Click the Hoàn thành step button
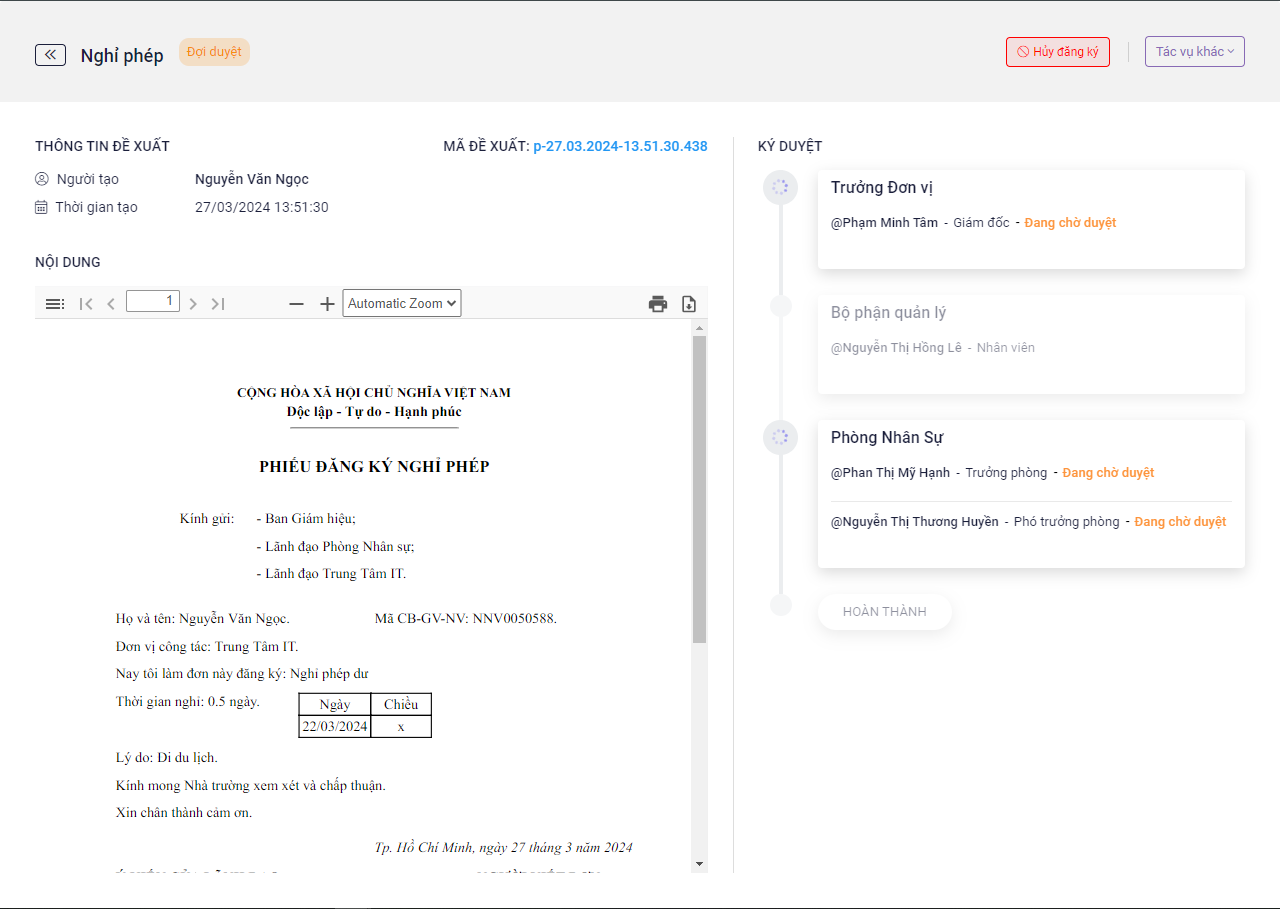1280x909 pixels. [x=884, y=612]
